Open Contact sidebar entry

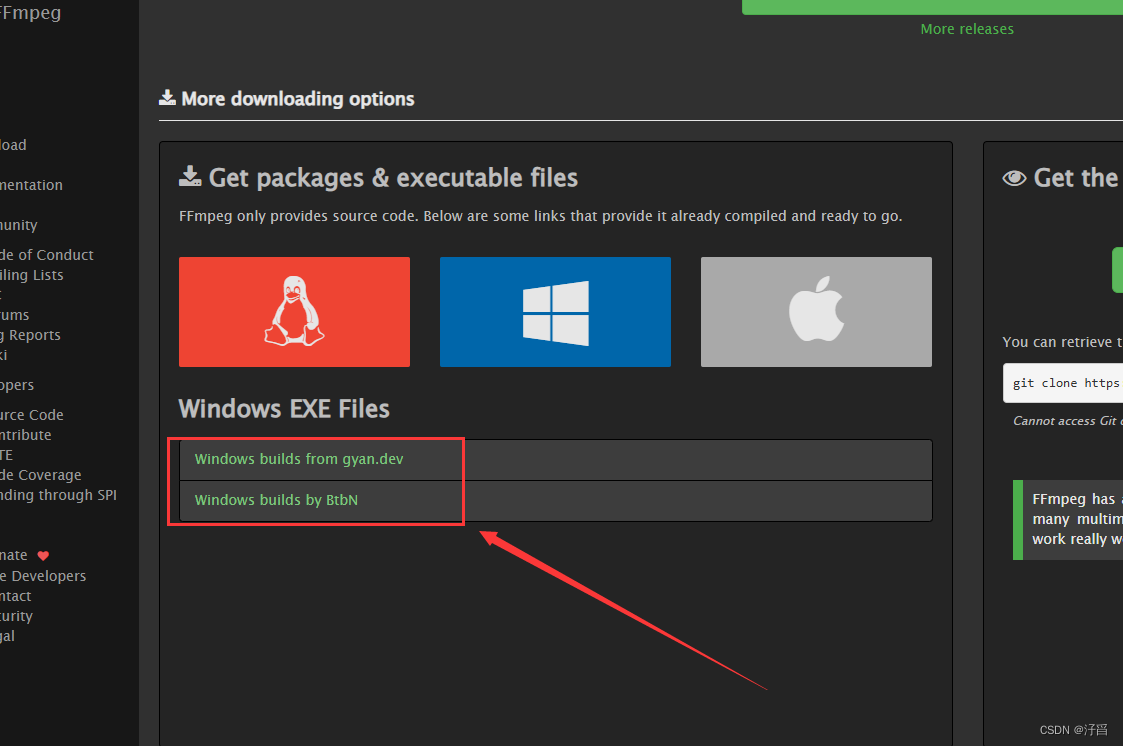coord(16,596)
